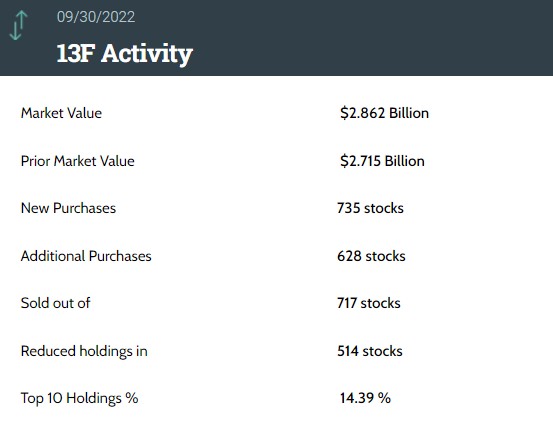Select the 09/30/2022 date text
Image resolution: width=553 pixels, height=423 pixels.
(96, 17)
